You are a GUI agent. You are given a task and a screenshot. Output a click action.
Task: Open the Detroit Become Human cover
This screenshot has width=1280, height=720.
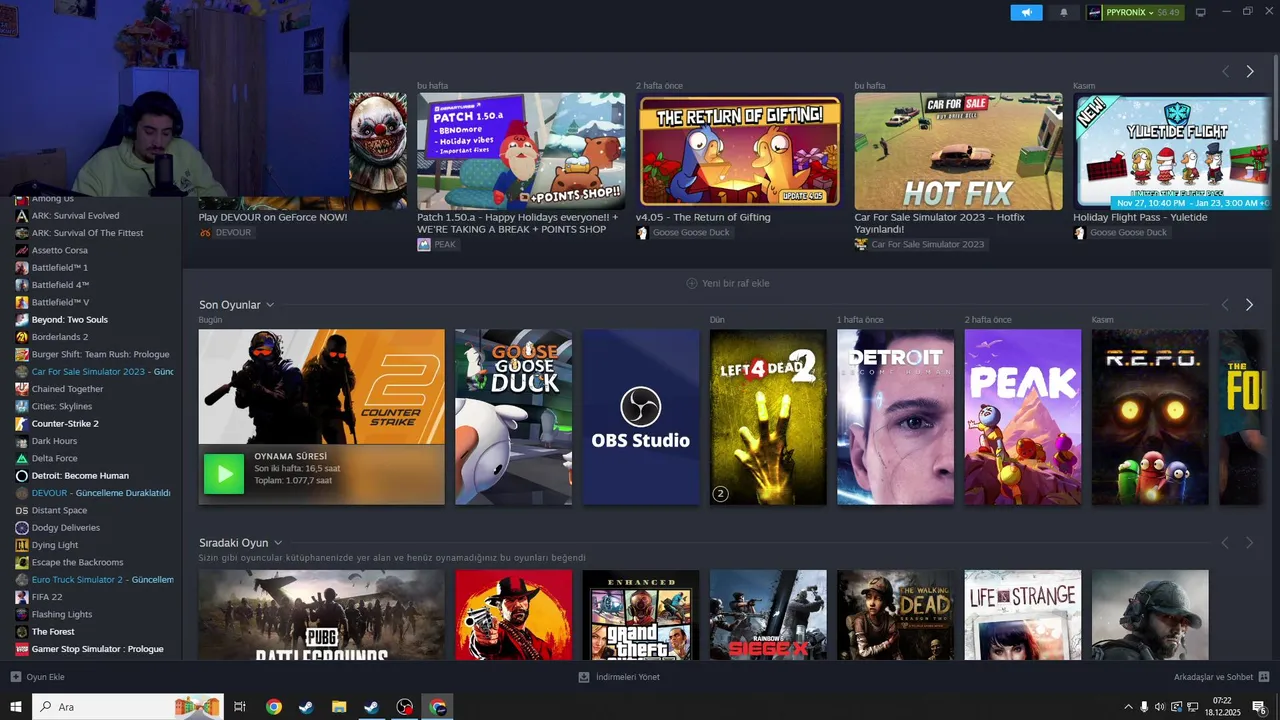click(x=895, y=417)
